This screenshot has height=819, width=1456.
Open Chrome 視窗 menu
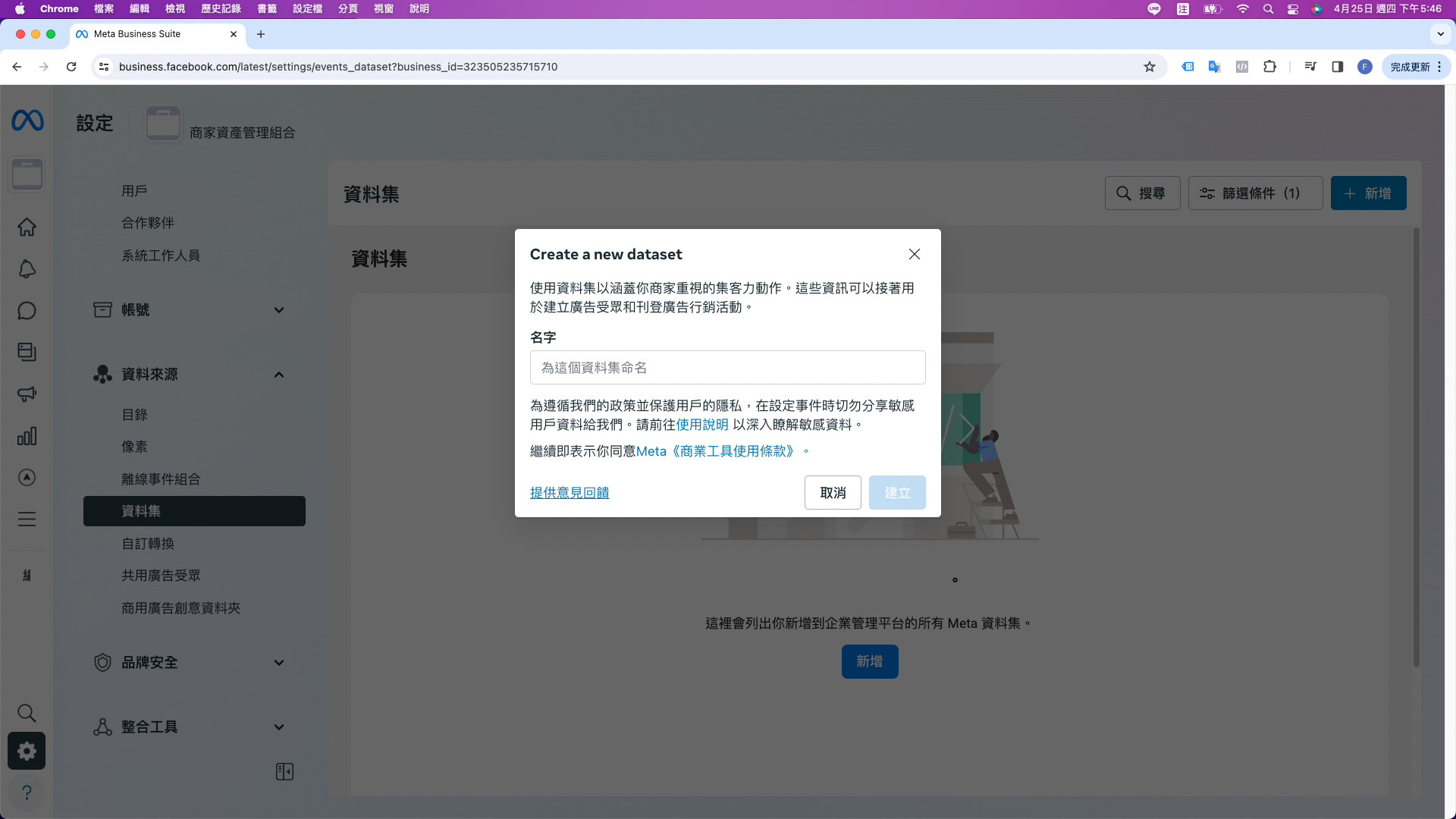tap(384, 9)
